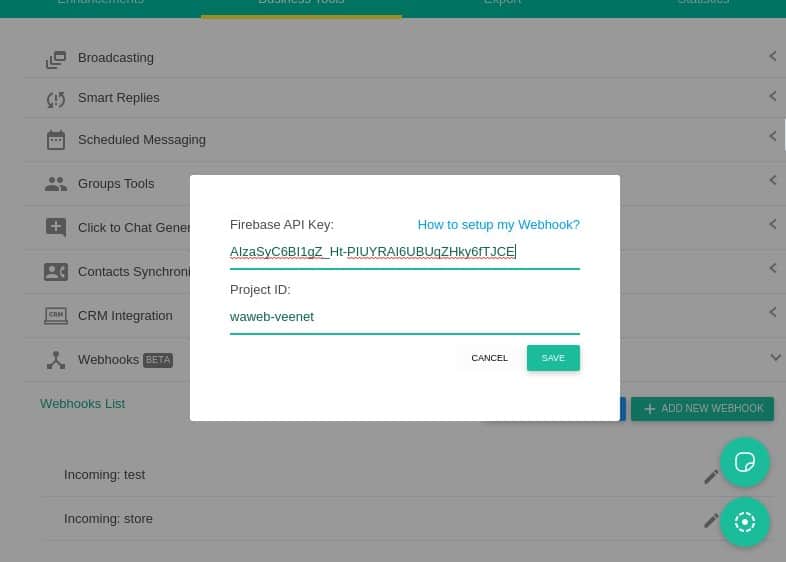Image resolution: width=786 pixels, height=562 pixels.
Task: Select the Incoming: test row text
Action: 104,475
